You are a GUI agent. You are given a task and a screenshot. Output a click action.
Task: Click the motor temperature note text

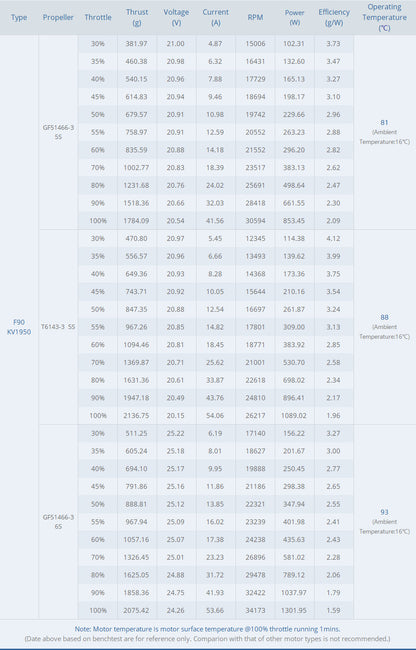click(x=208, y=629)
